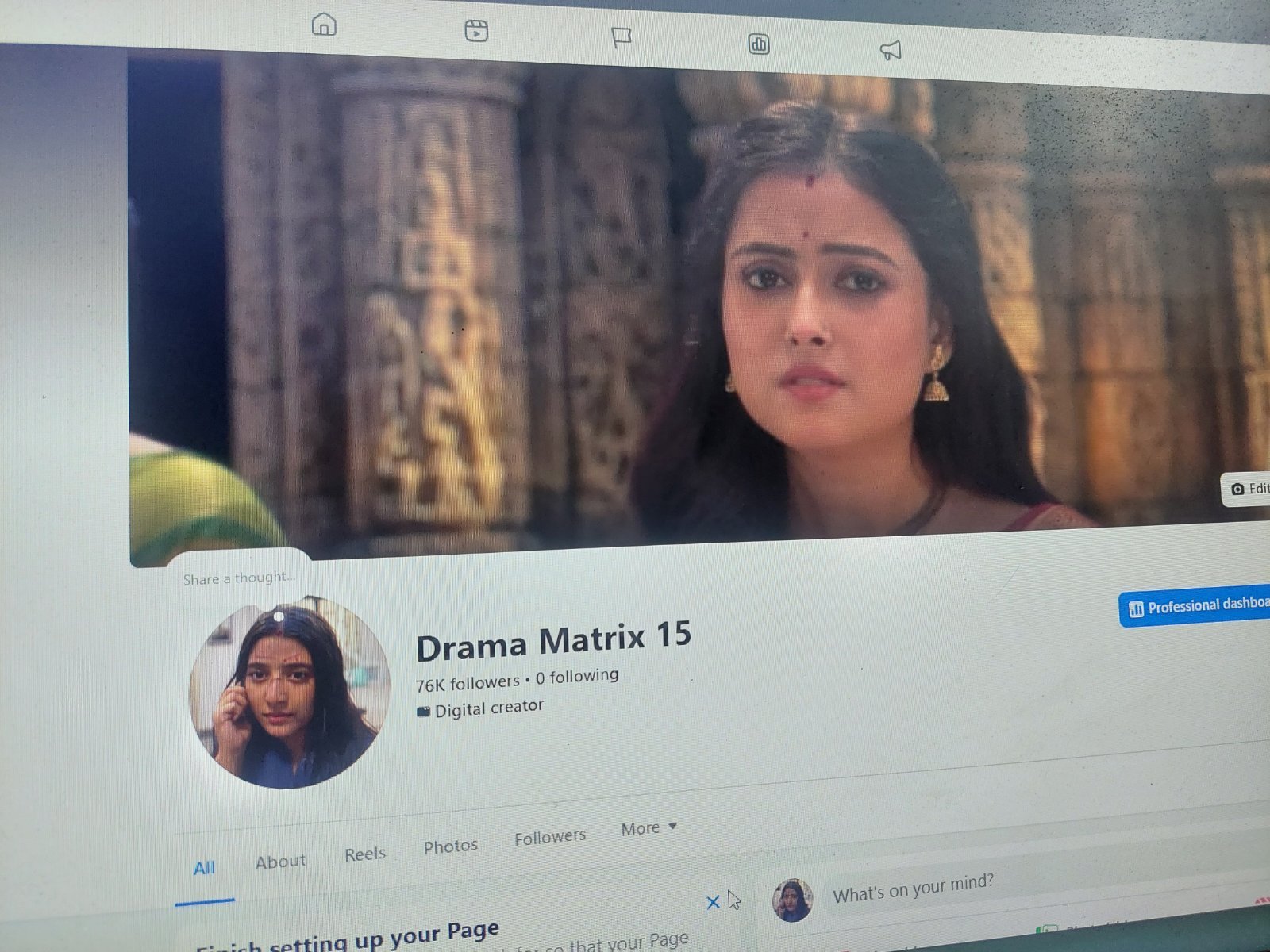This screenshot has width=1270, height=952.
Task: Click the Share a thought bubble
Action: click(239, 578)
